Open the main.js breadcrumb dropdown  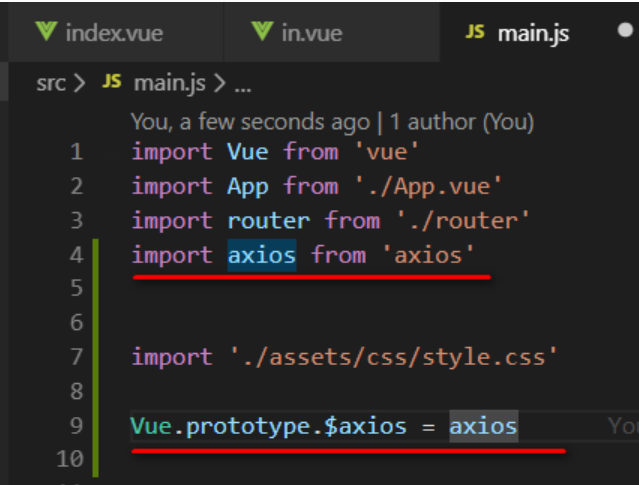[163, 84]
